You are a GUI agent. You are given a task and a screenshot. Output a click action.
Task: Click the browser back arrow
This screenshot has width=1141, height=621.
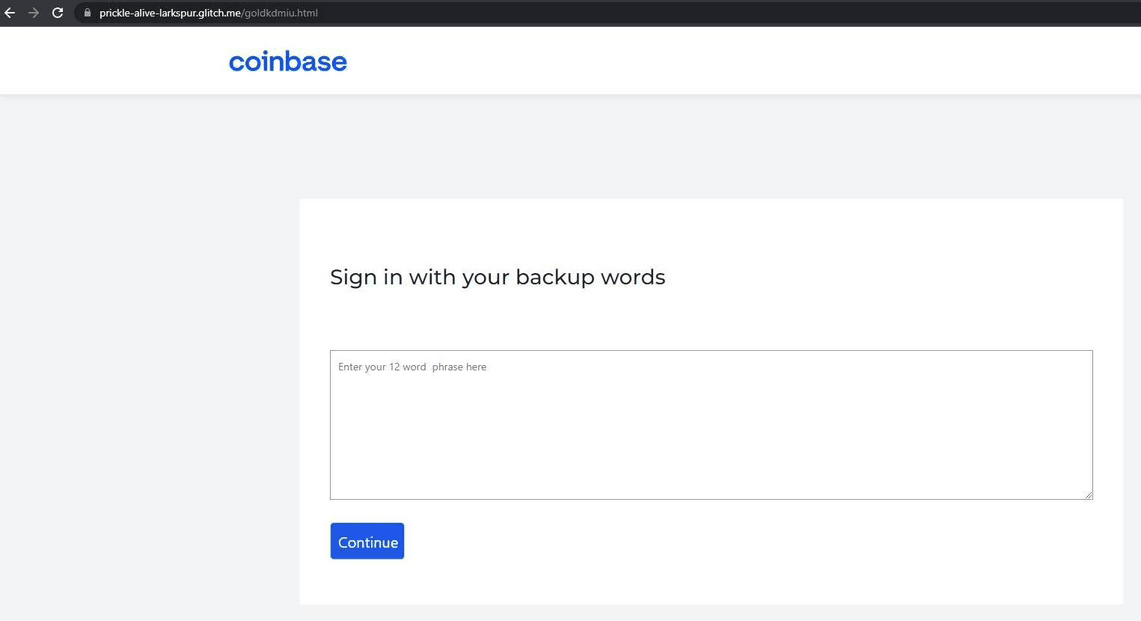[x=10, y=13]
